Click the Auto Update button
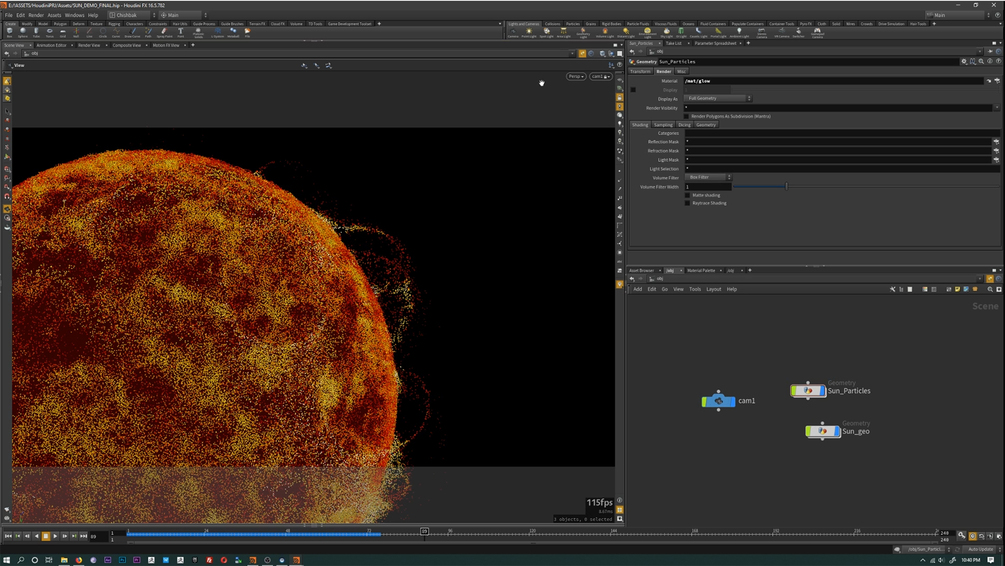The width and height of the screenshot is (1005, 566). 980,549
